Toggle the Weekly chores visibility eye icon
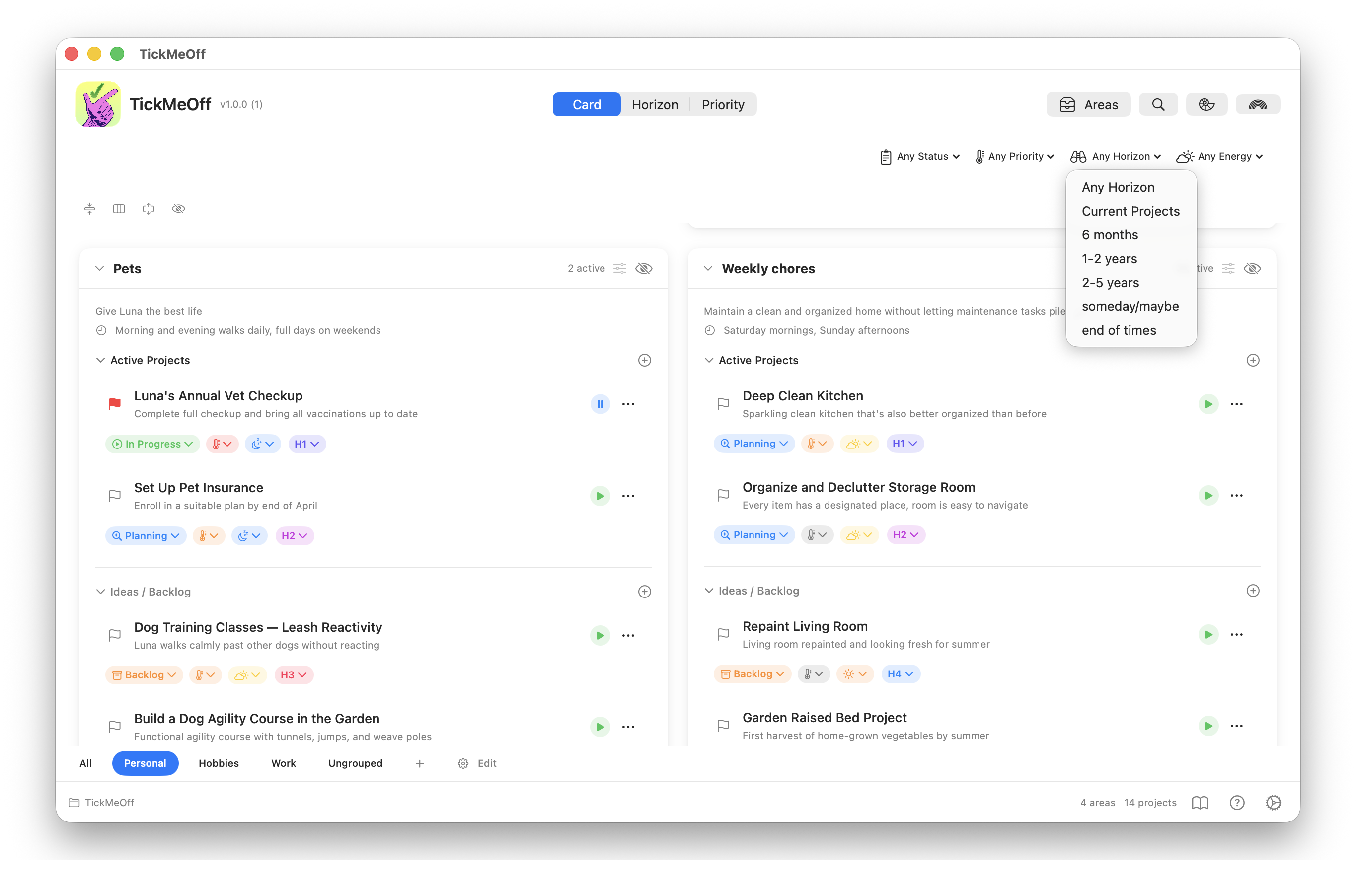1356x896 pixels. pyautogui.click(x=1252, y=269)
